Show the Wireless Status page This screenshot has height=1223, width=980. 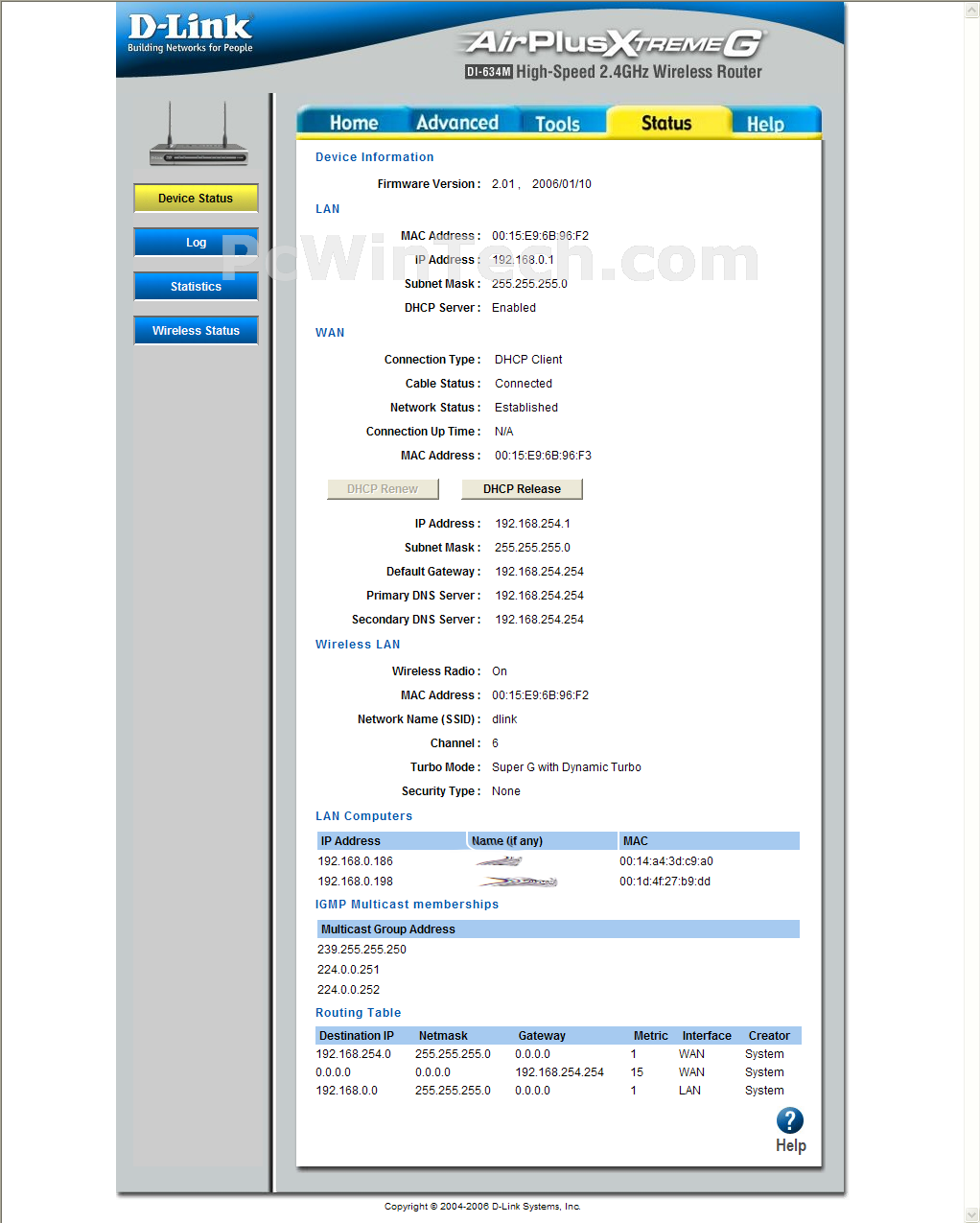196,331
